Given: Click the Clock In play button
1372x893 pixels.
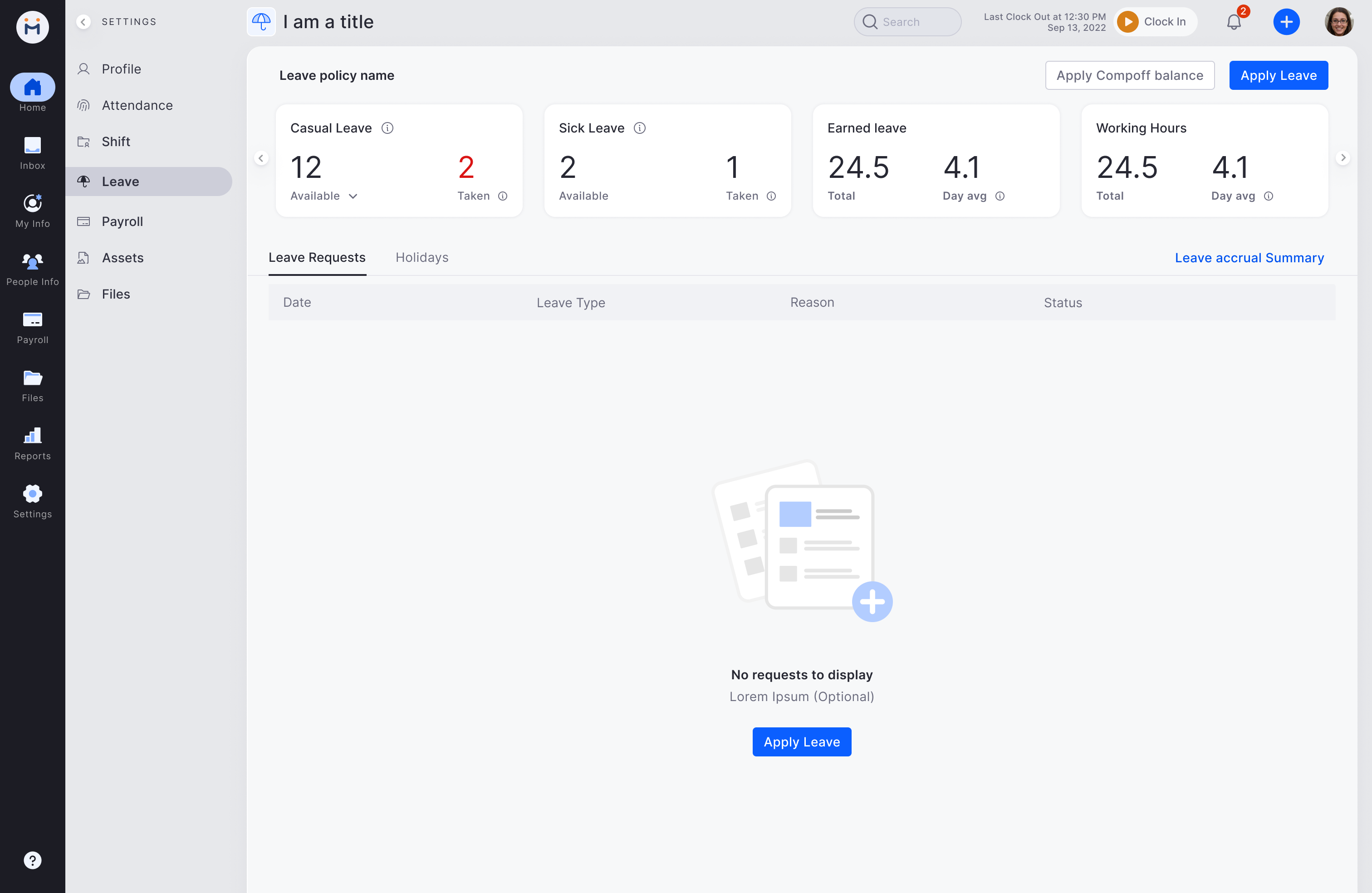Looking at the screenshot, I should [x=1127, y=22].
